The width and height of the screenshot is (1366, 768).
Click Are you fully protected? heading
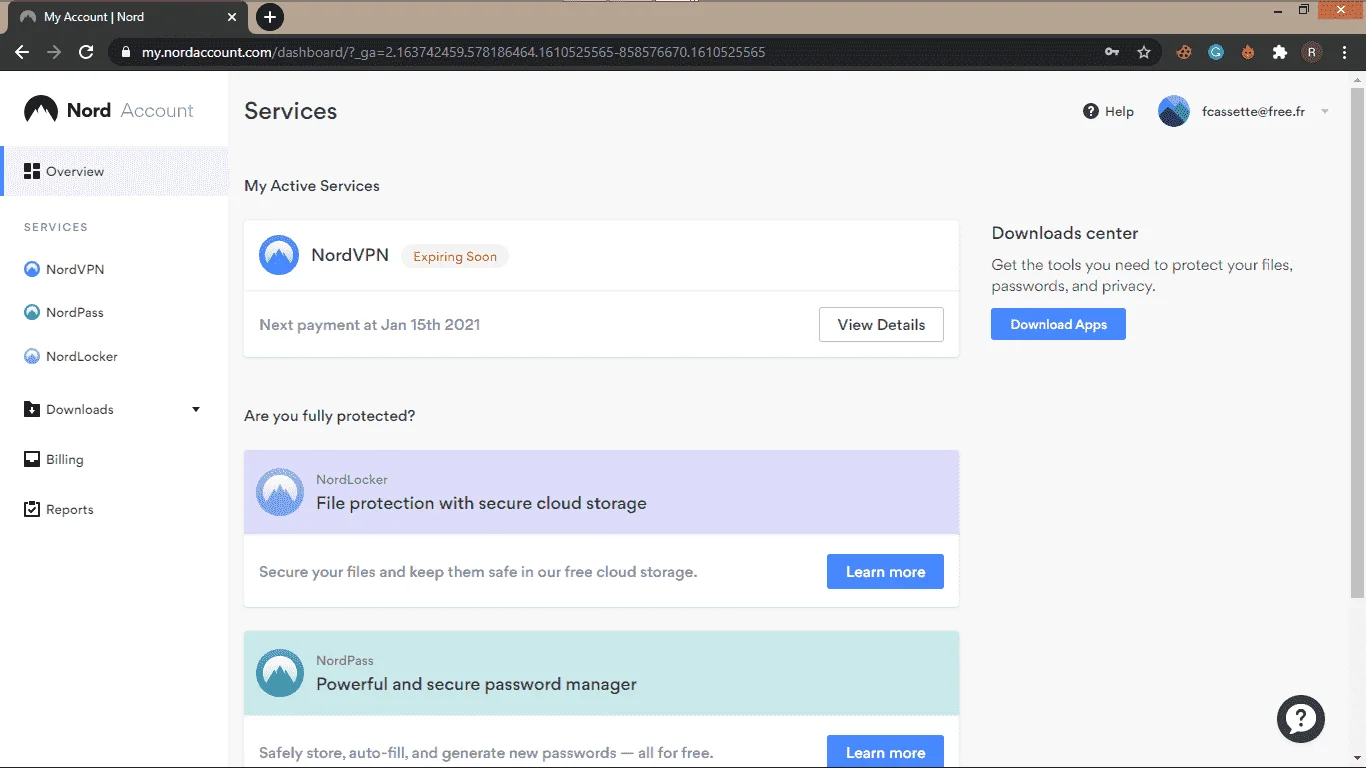[x=329, y=415]
